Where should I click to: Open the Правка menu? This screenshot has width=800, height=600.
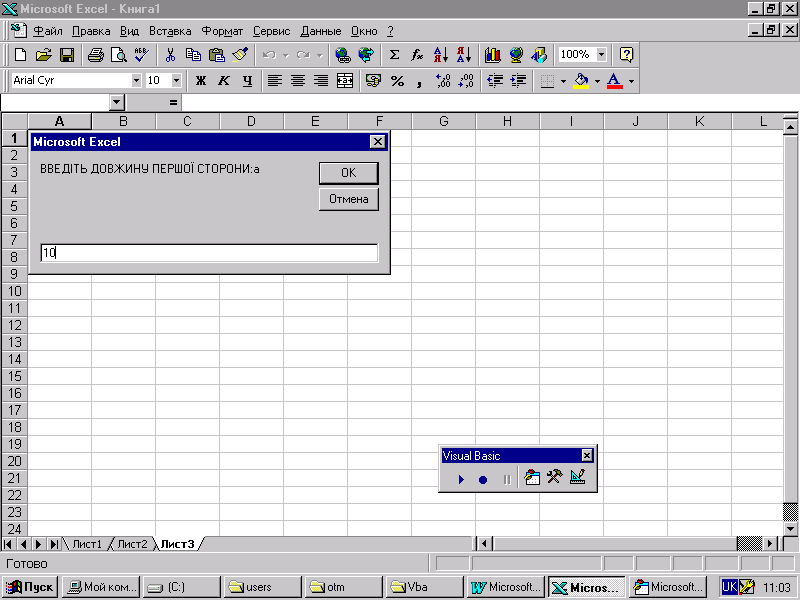pos(91,31)
